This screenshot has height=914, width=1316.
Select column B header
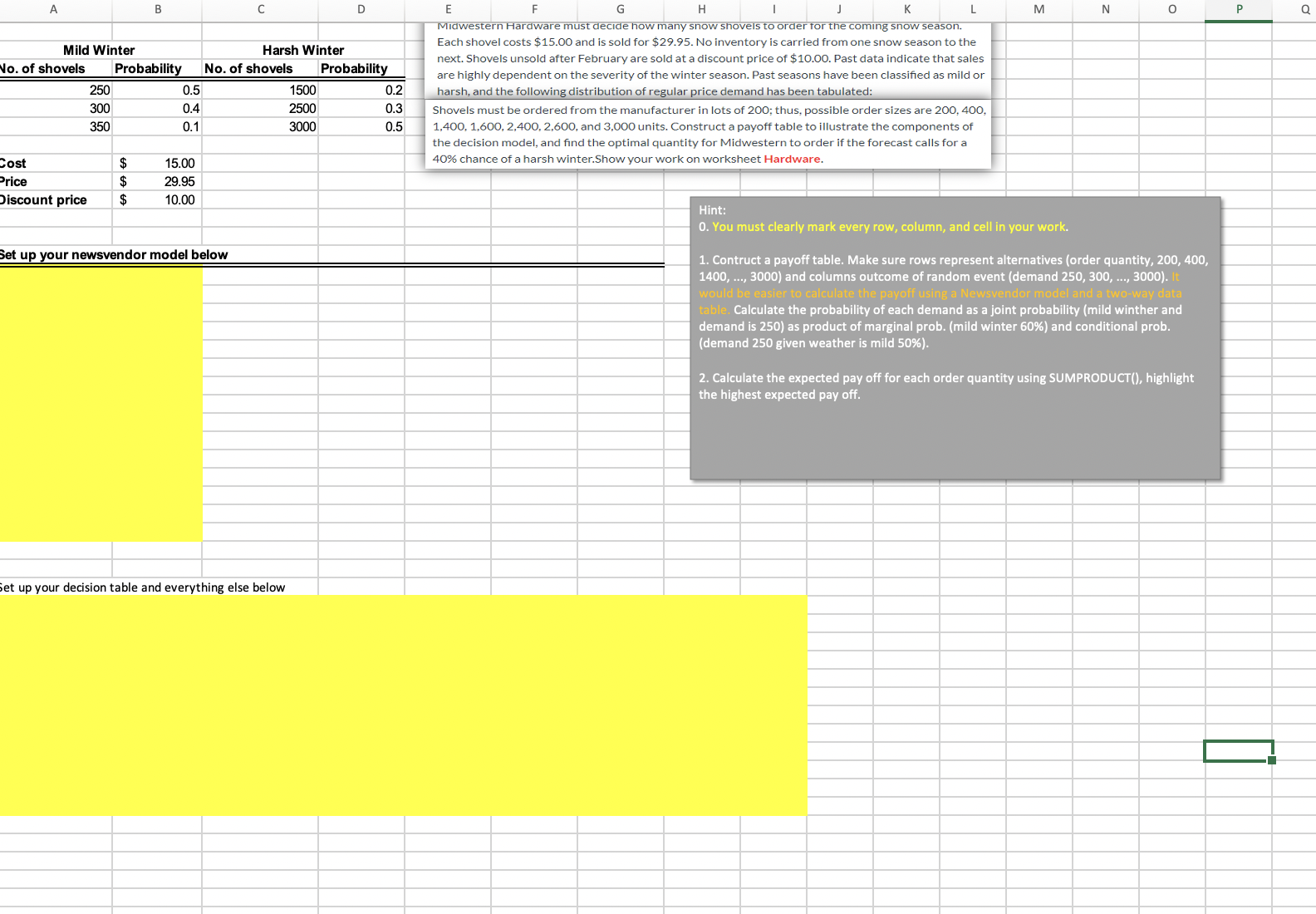click(x=157, y=10)
